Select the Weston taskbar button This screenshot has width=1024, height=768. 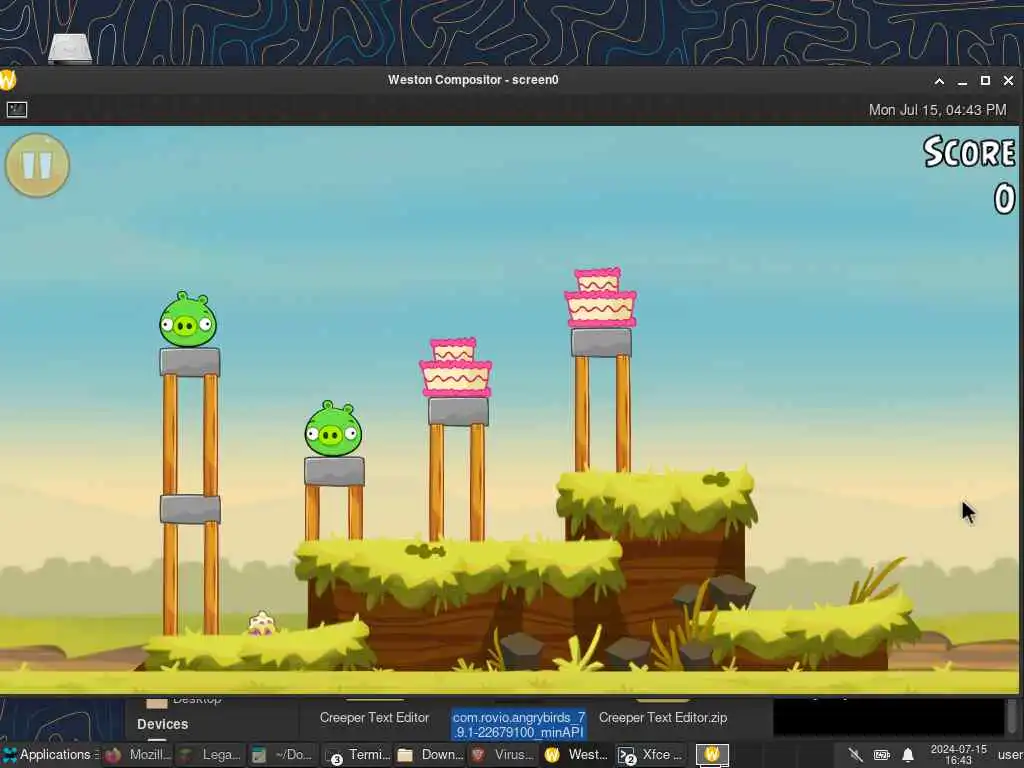(577, 754)
